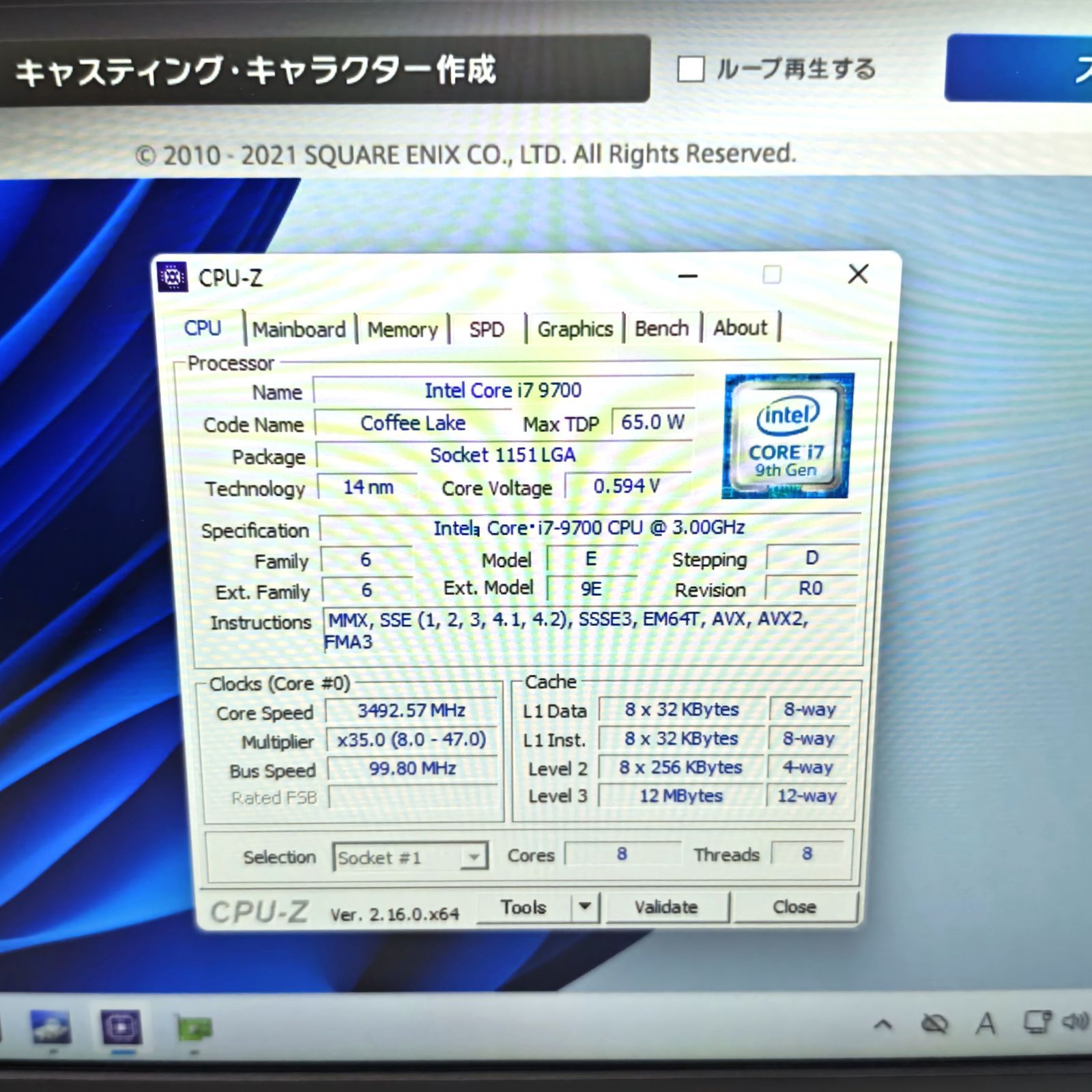Click the Package value Socket 1151 LGA

[504, 455]
